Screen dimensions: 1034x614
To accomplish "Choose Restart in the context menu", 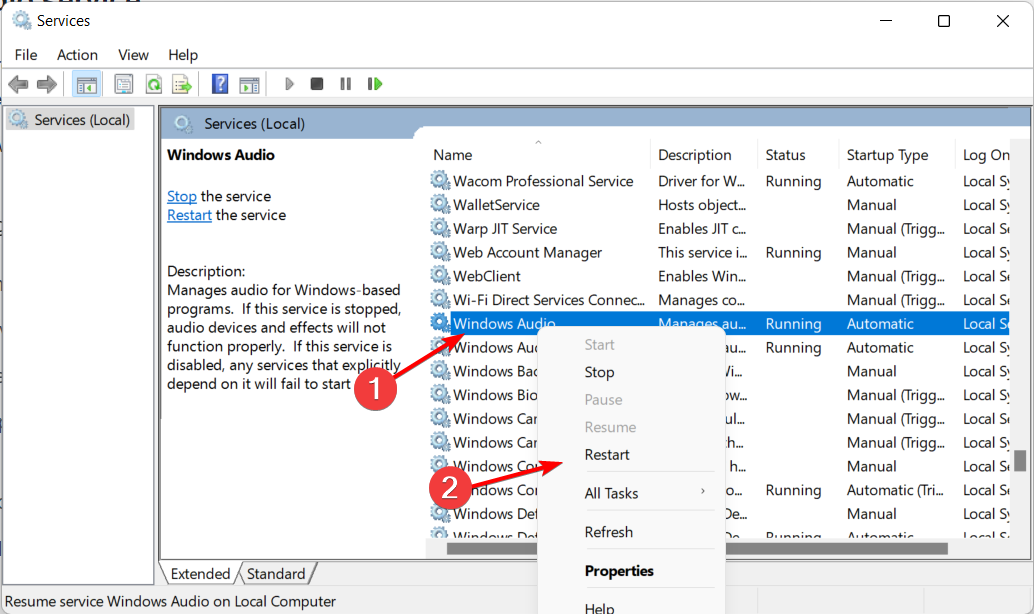I will [607, 454].
